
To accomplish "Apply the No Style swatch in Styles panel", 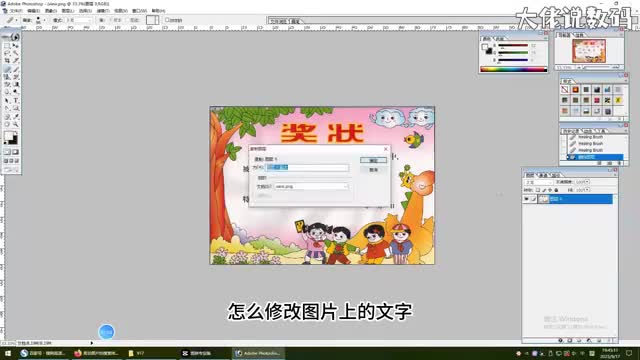I will (x=564, y=89).
